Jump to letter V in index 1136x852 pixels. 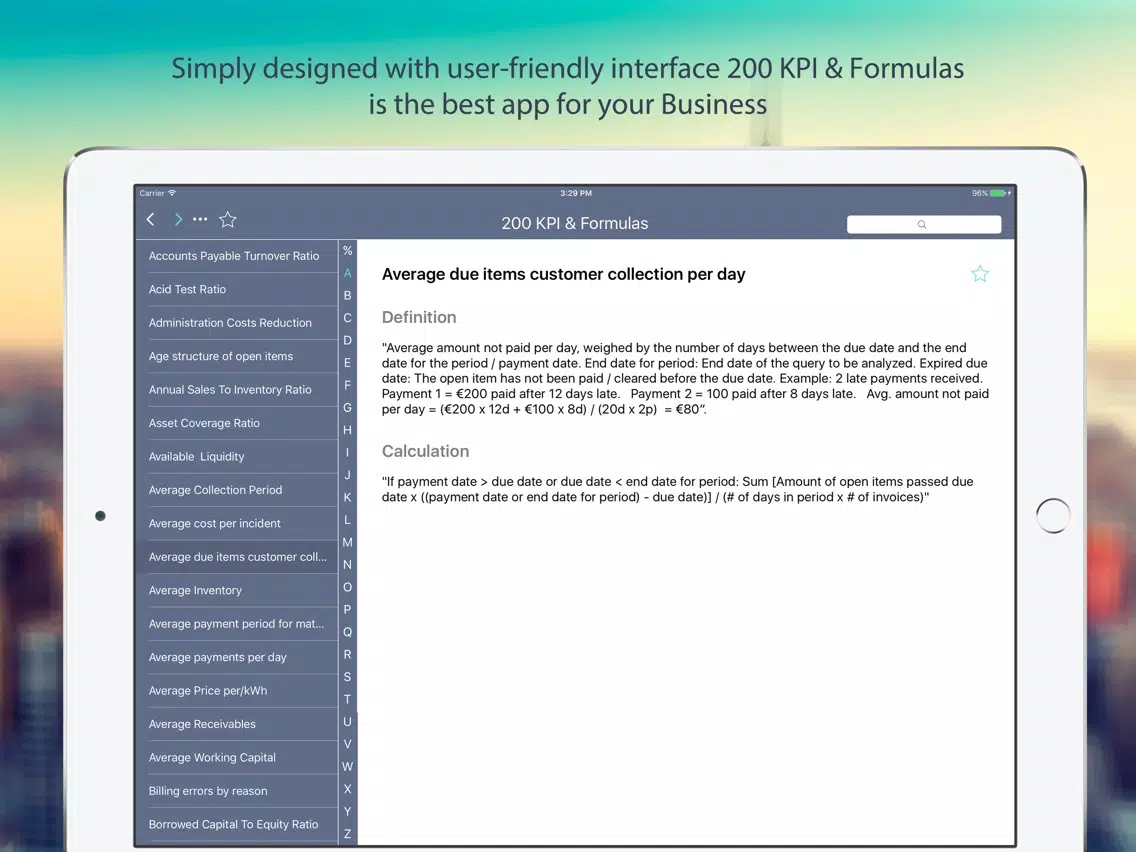coord(348,745)
